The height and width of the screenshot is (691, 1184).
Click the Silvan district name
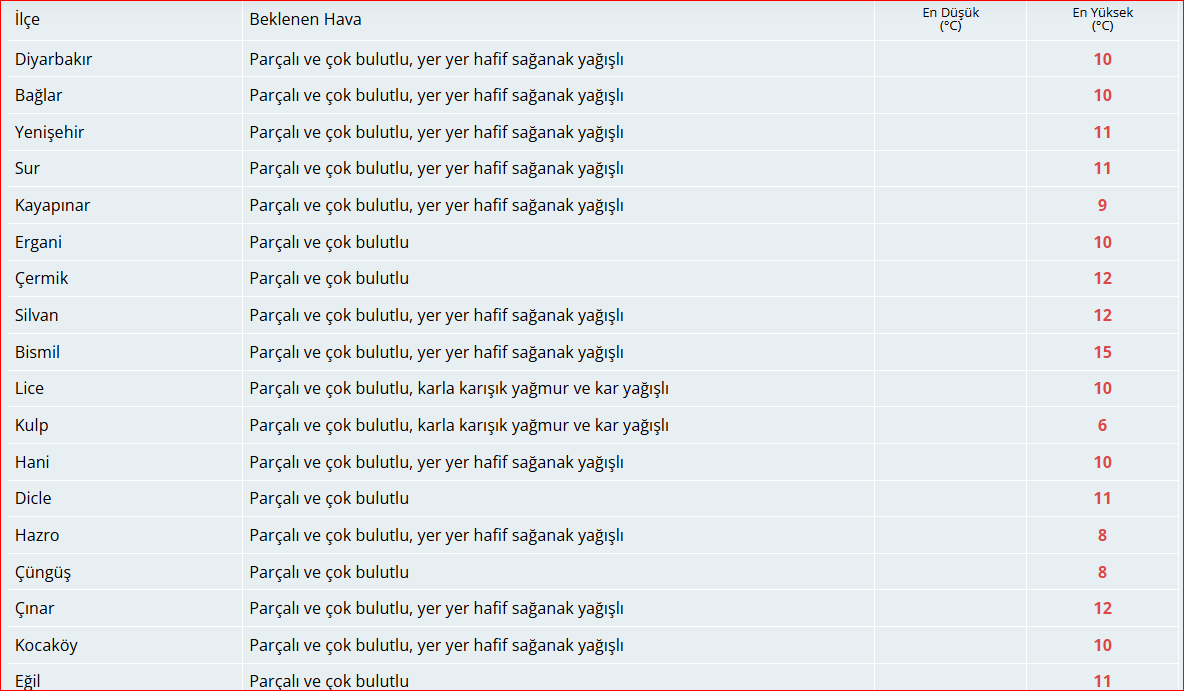coord(36,315)
